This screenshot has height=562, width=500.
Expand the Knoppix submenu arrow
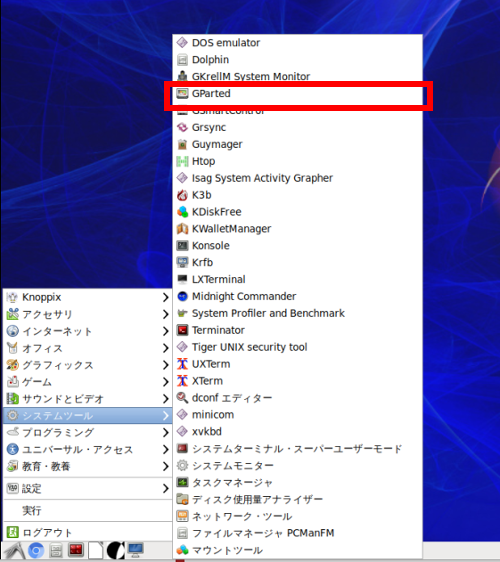[x=165, y=297]
